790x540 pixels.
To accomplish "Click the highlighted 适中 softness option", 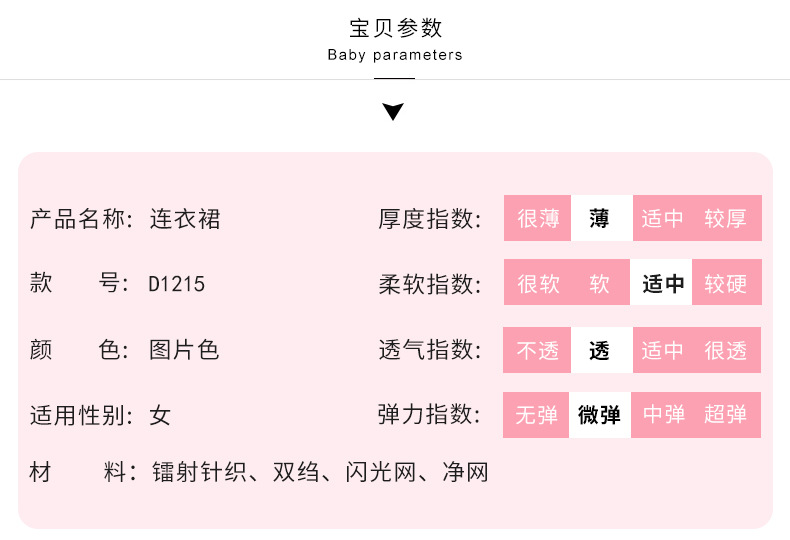I will pos(662,283).
